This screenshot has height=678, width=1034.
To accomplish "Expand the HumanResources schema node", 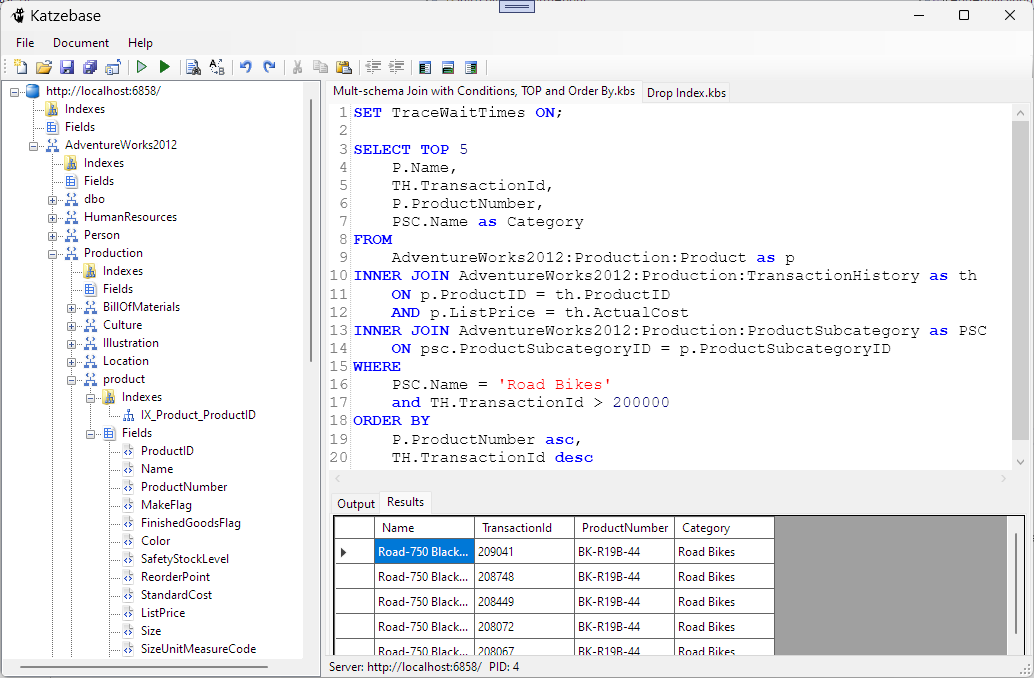I will click(x=54, y=217).
